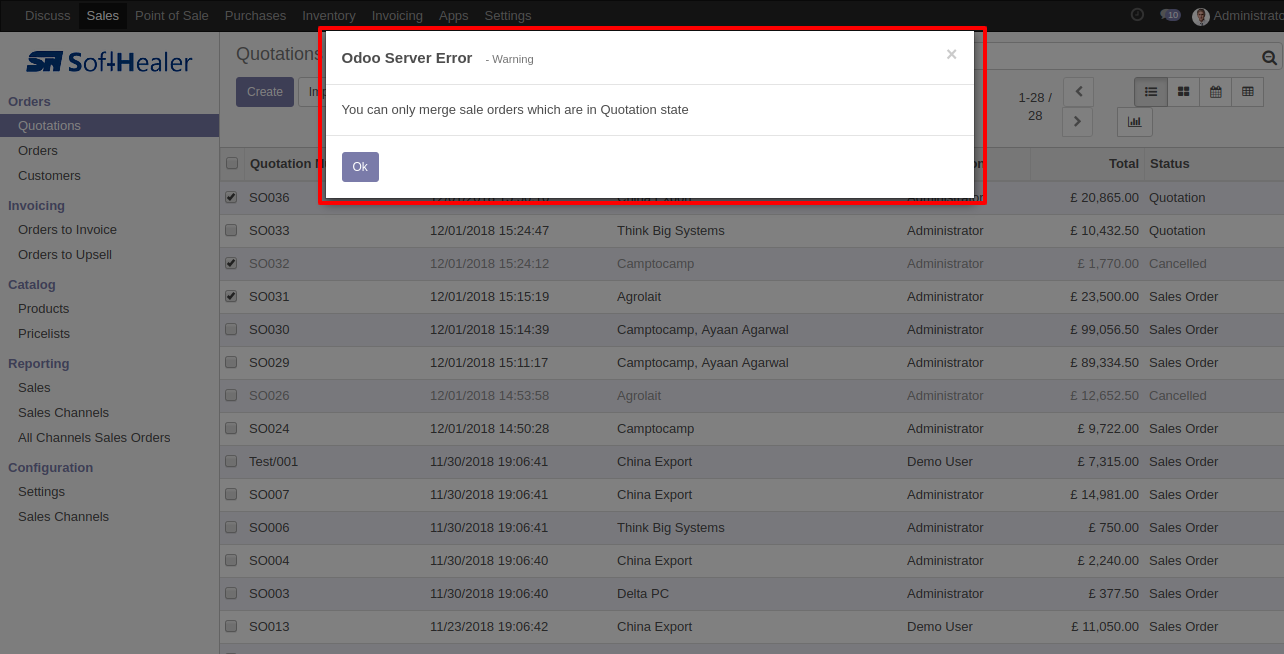Uncheck the SO032 row checkbox
Screen dimensions: 1284x654
231,263
